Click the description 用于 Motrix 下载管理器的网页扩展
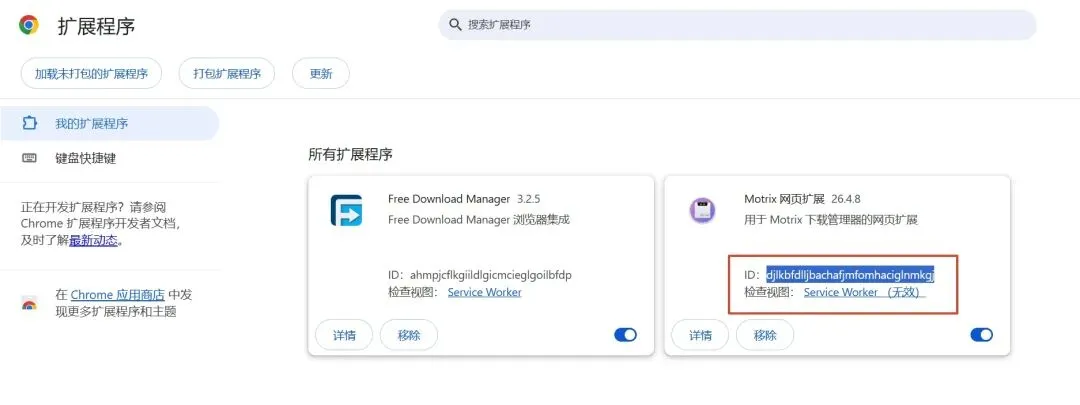This screenshot has height=405, width=1080. 831,220
